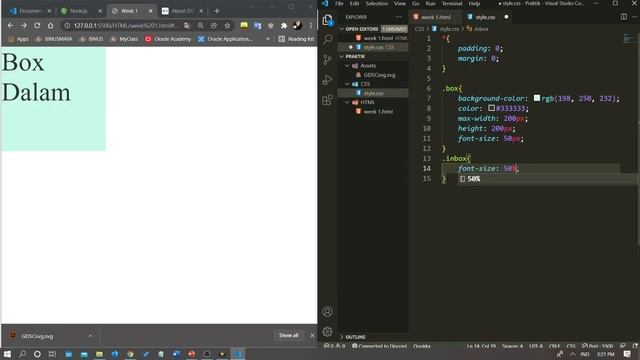640x360 pixels.
Task: Collapse the HTML folder in explorer
Action: [x=347, y=102]
